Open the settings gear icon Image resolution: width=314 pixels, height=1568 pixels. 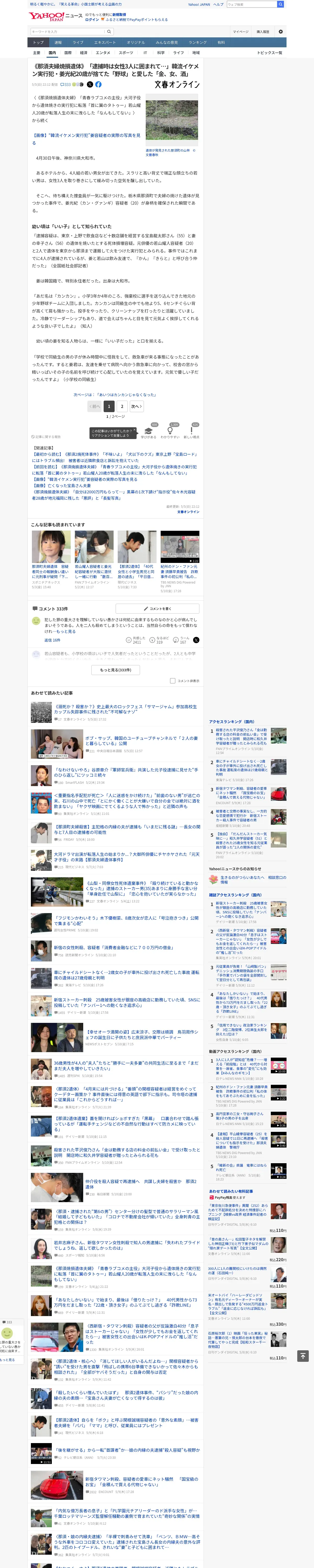(x=281, y=32)
